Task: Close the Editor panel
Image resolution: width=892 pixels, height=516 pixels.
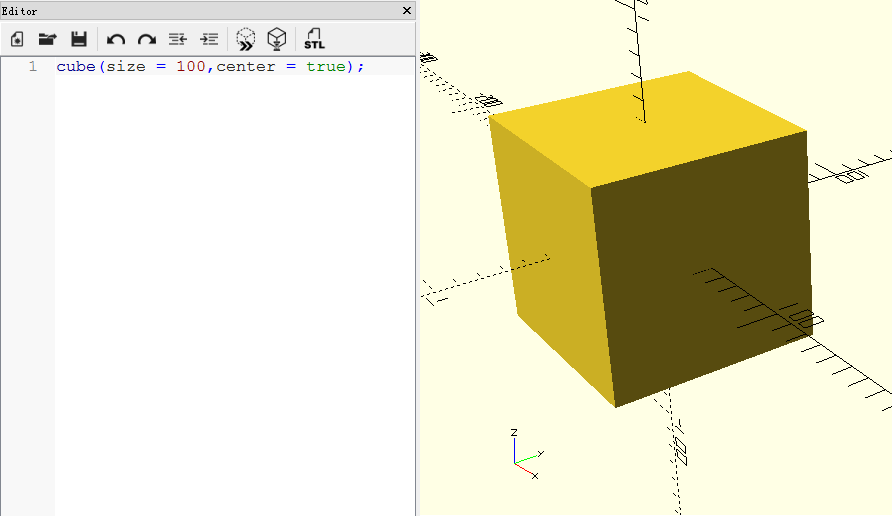Action: [x=407, y=10]
